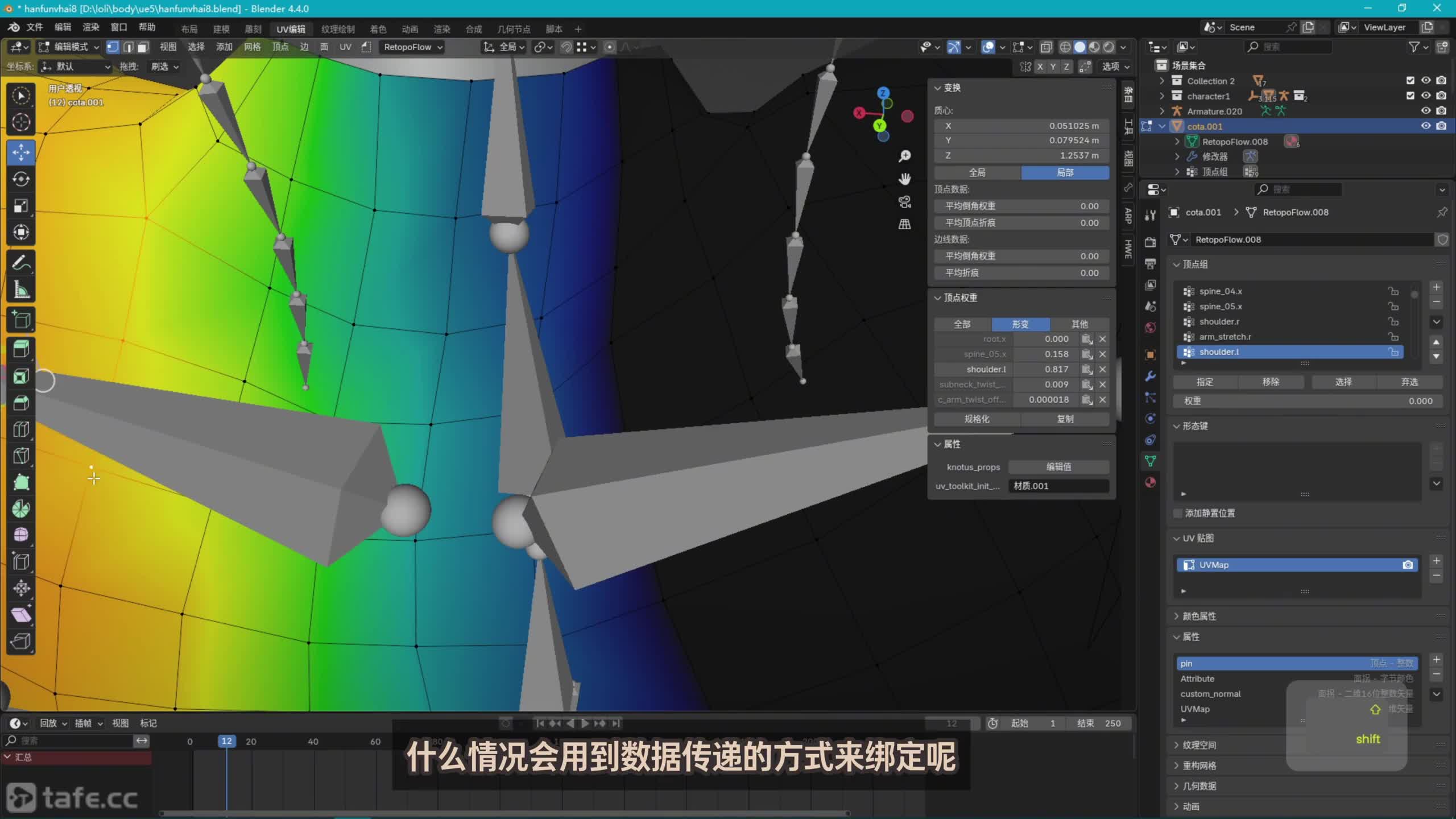
Task: Expand the 颜色属性 panel
Action: [x=1199, y=616]
